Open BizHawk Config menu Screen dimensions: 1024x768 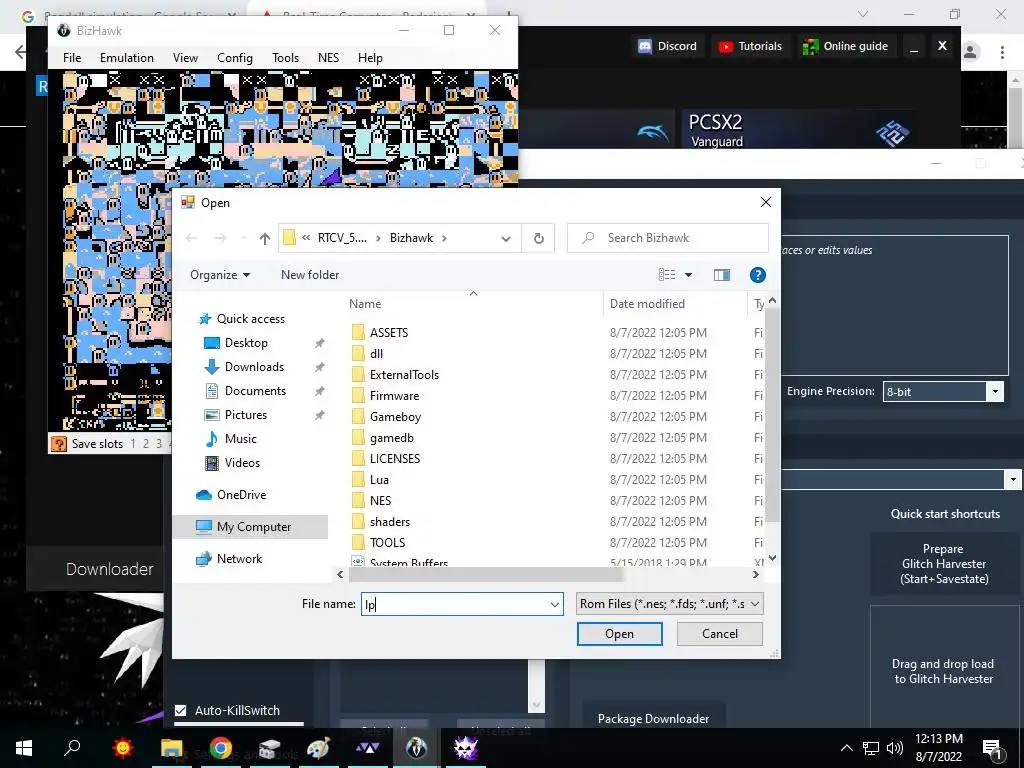tap(234, 58)
